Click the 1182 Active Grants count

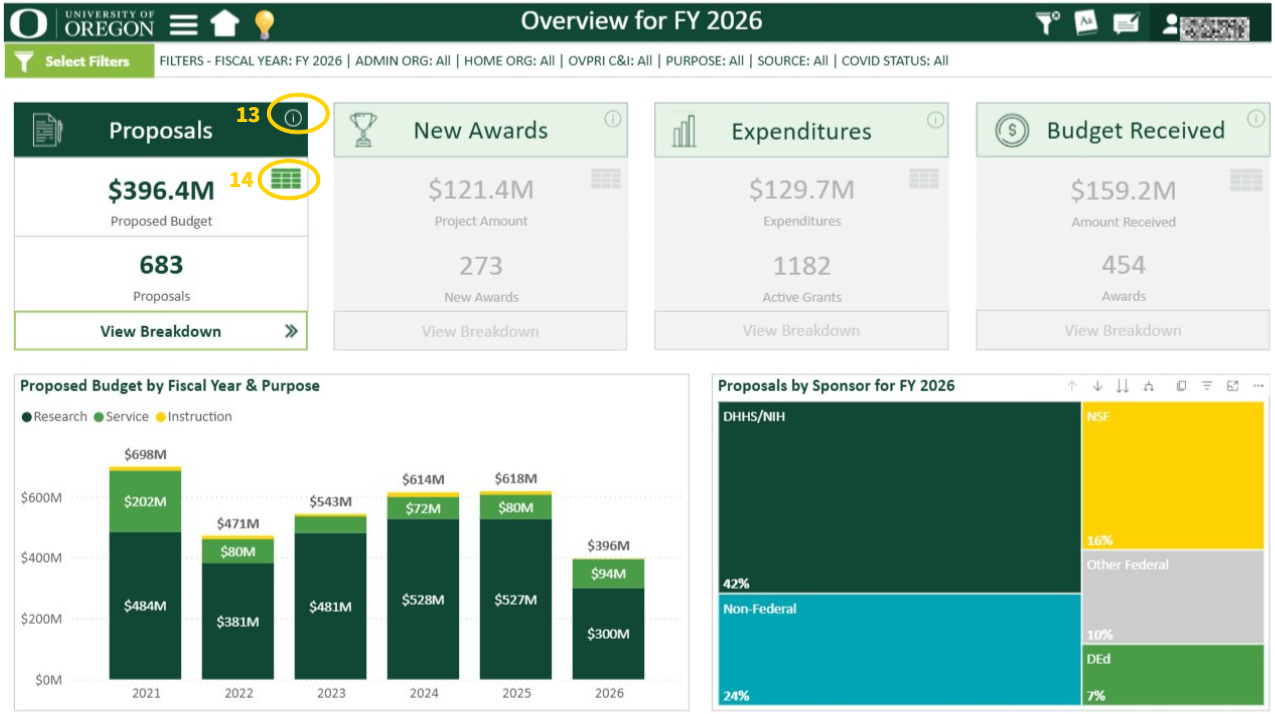click(801, 266)
